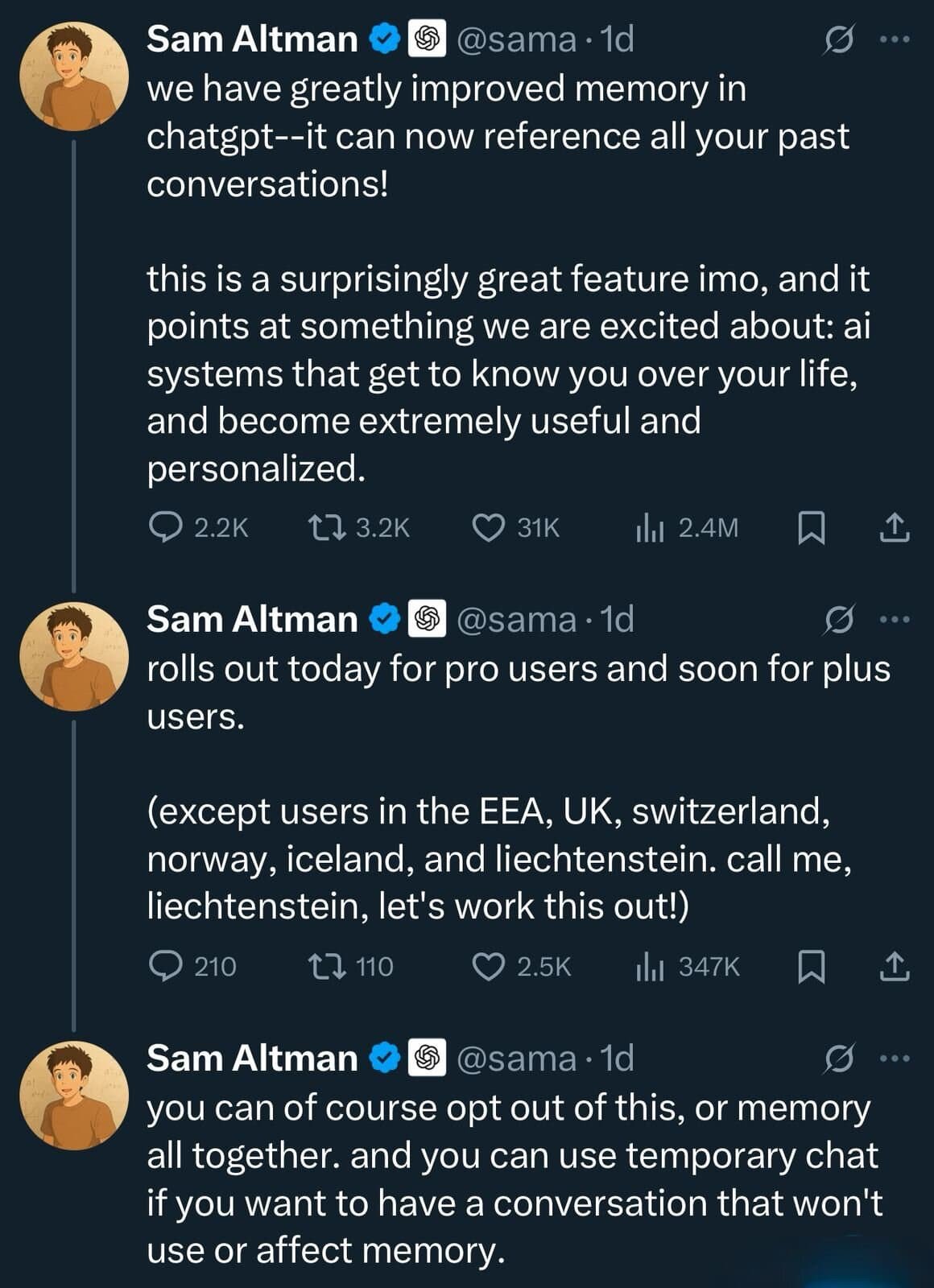
Task: Open Sam Altman's avatar on first tweet
Action: coord(73,76)
